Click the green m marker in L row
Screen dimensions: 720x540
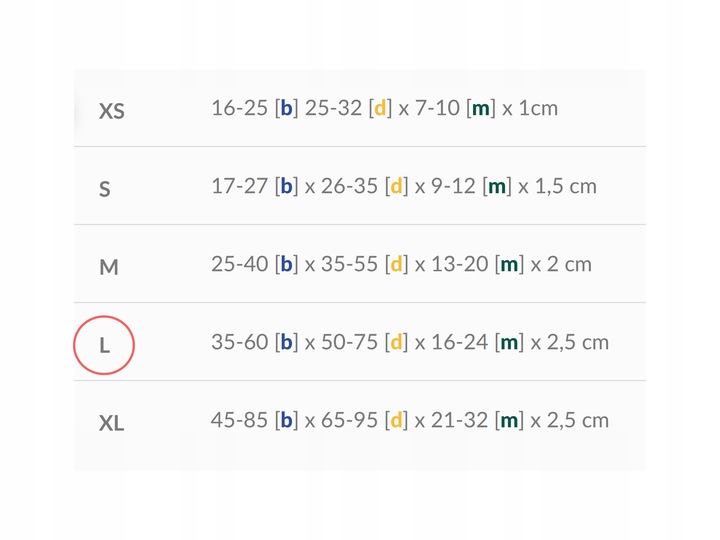(x=509, y=342)
